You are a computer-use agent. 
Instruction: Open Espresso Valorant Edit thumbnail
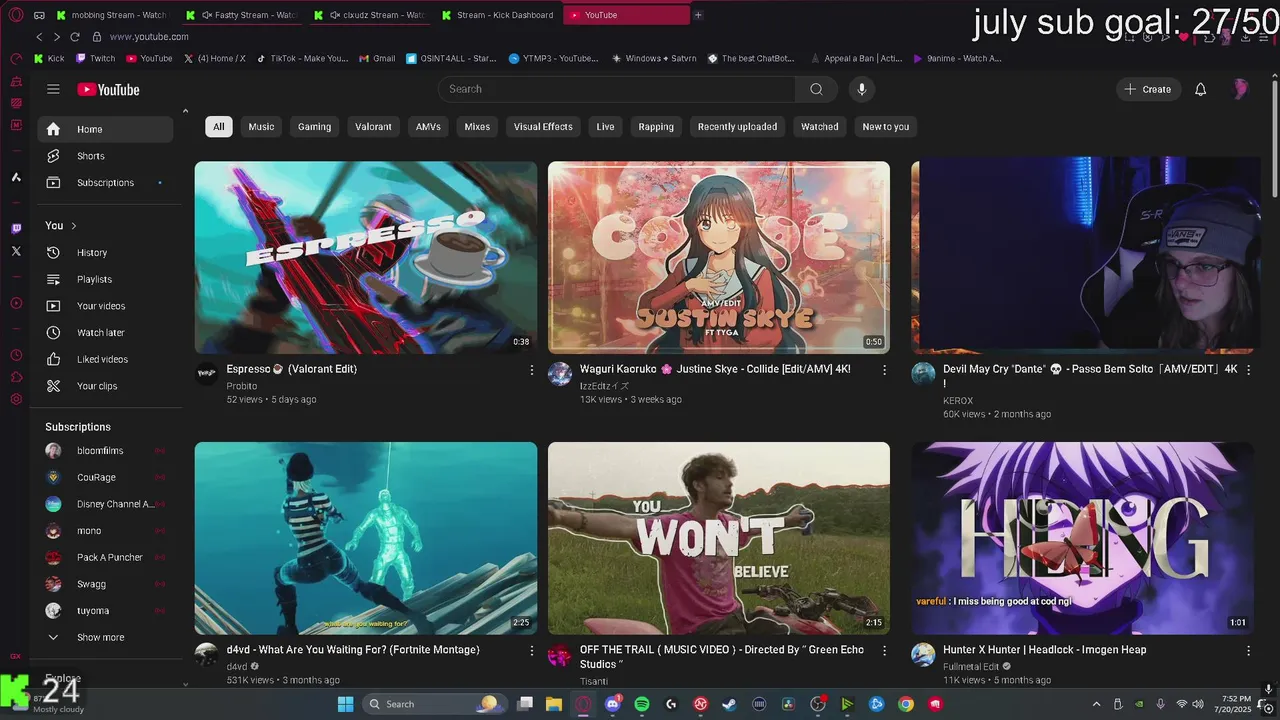(366, 257)
